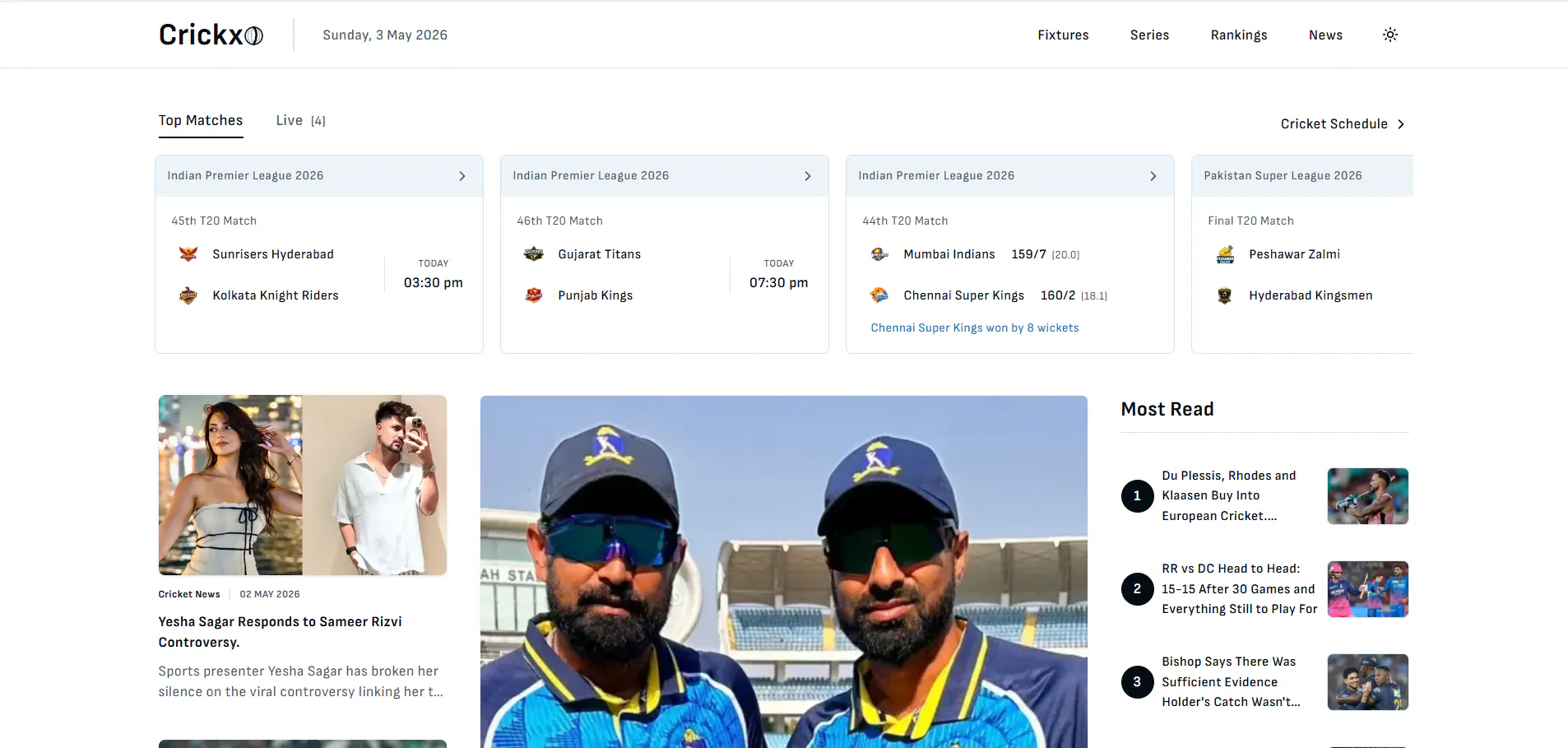Click the Sunrisers Hyderabad team logo
Screen dimensions: 1568x748
click(188, 254)
